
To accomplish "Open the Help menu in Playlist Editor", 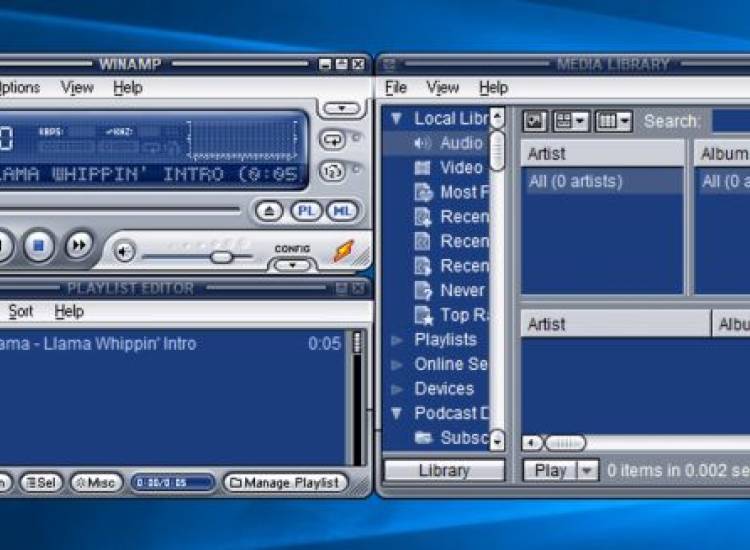I will [x=69, y=311].
